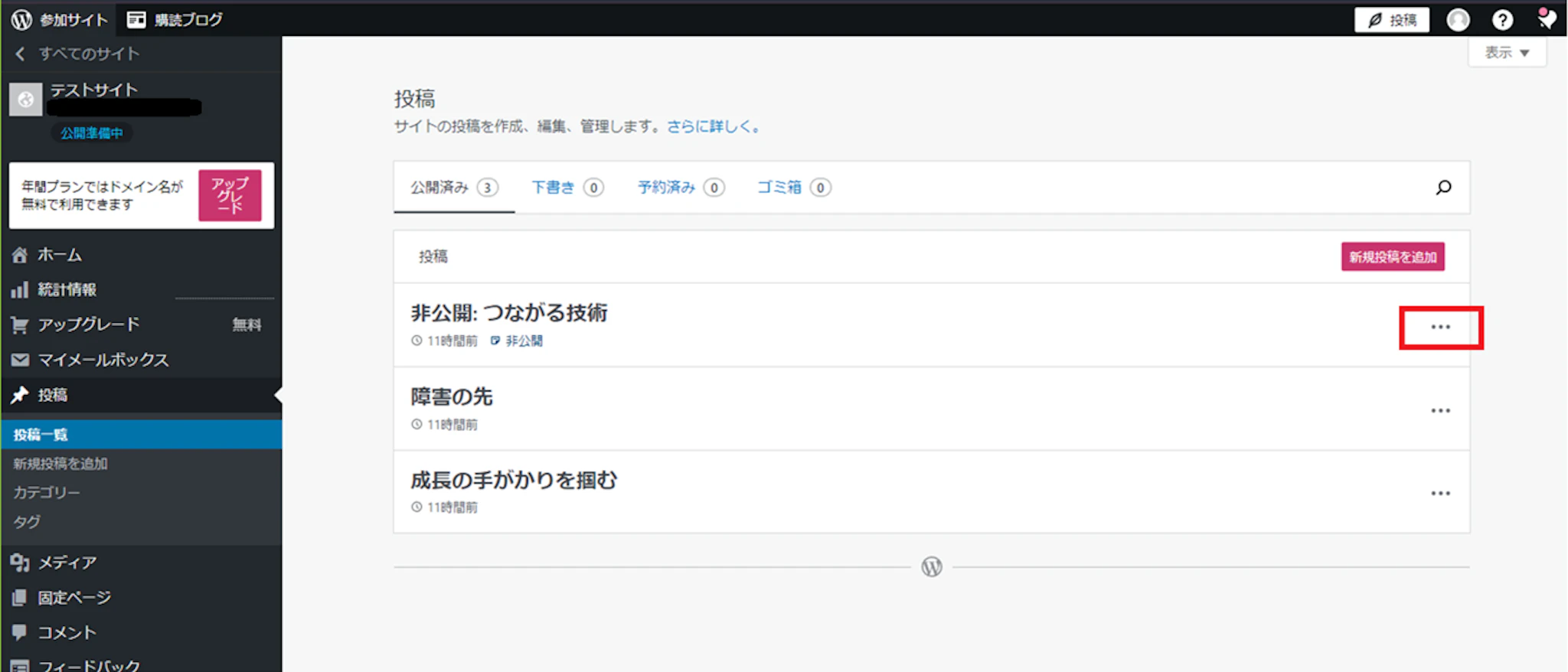The height and width of the screenshot is (672, 1568).
Task: Open 統計情報 stats in sidebar
Action: (x=67, y=289)
